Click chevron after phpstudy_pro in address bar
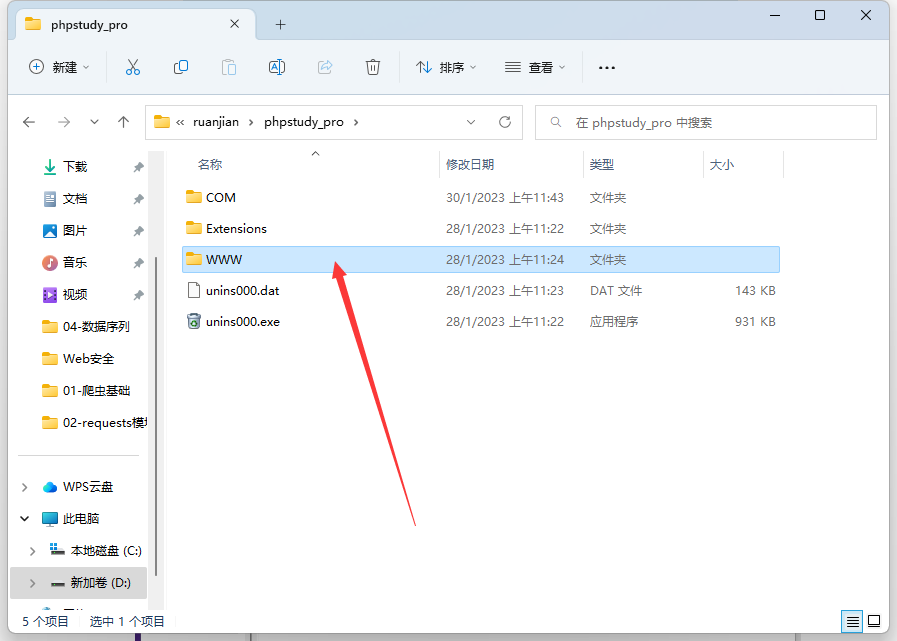The image size is (897, 641). pos(356,122)
